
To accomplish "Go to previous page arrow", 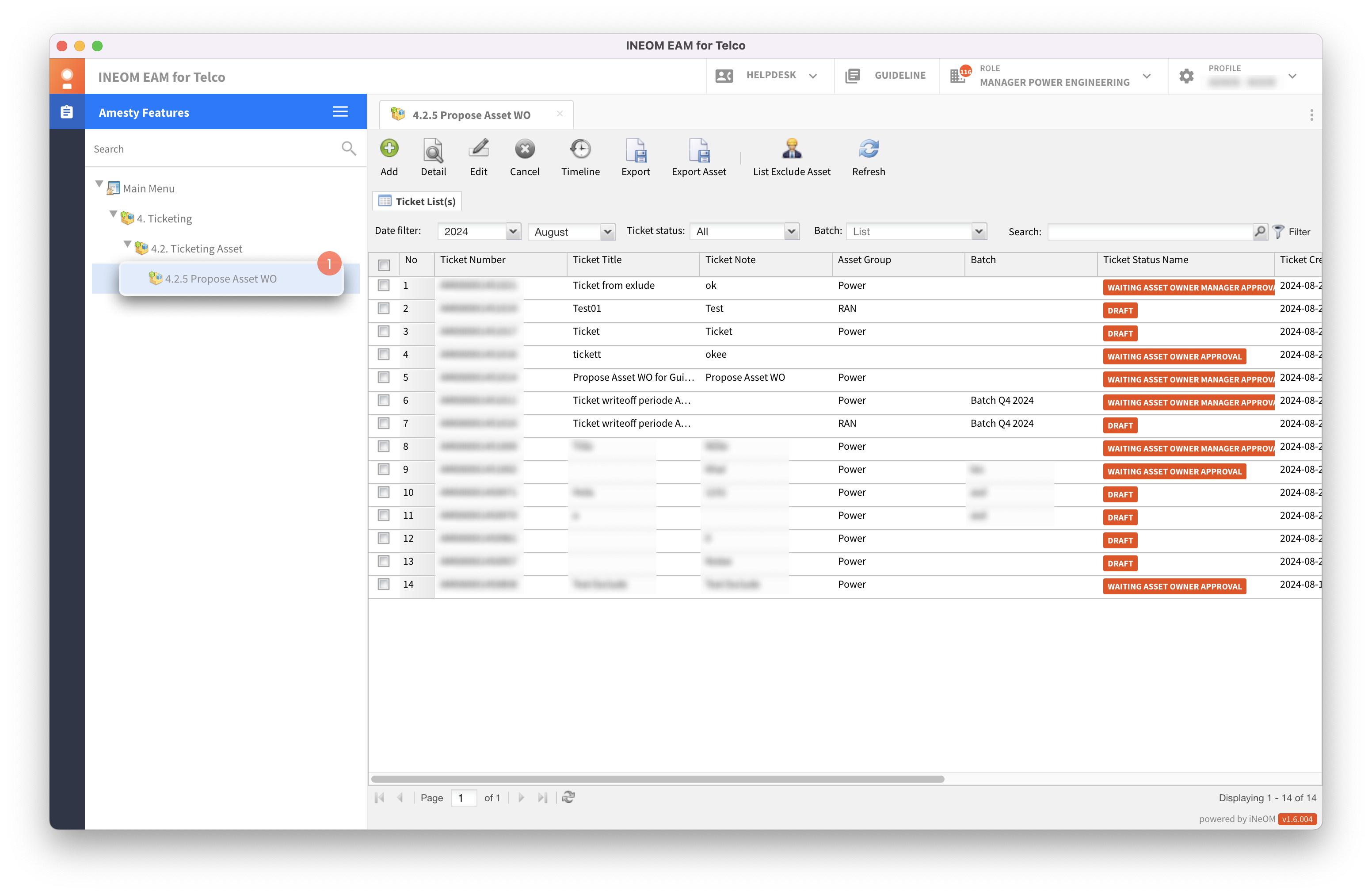I will tap(400, 798).
